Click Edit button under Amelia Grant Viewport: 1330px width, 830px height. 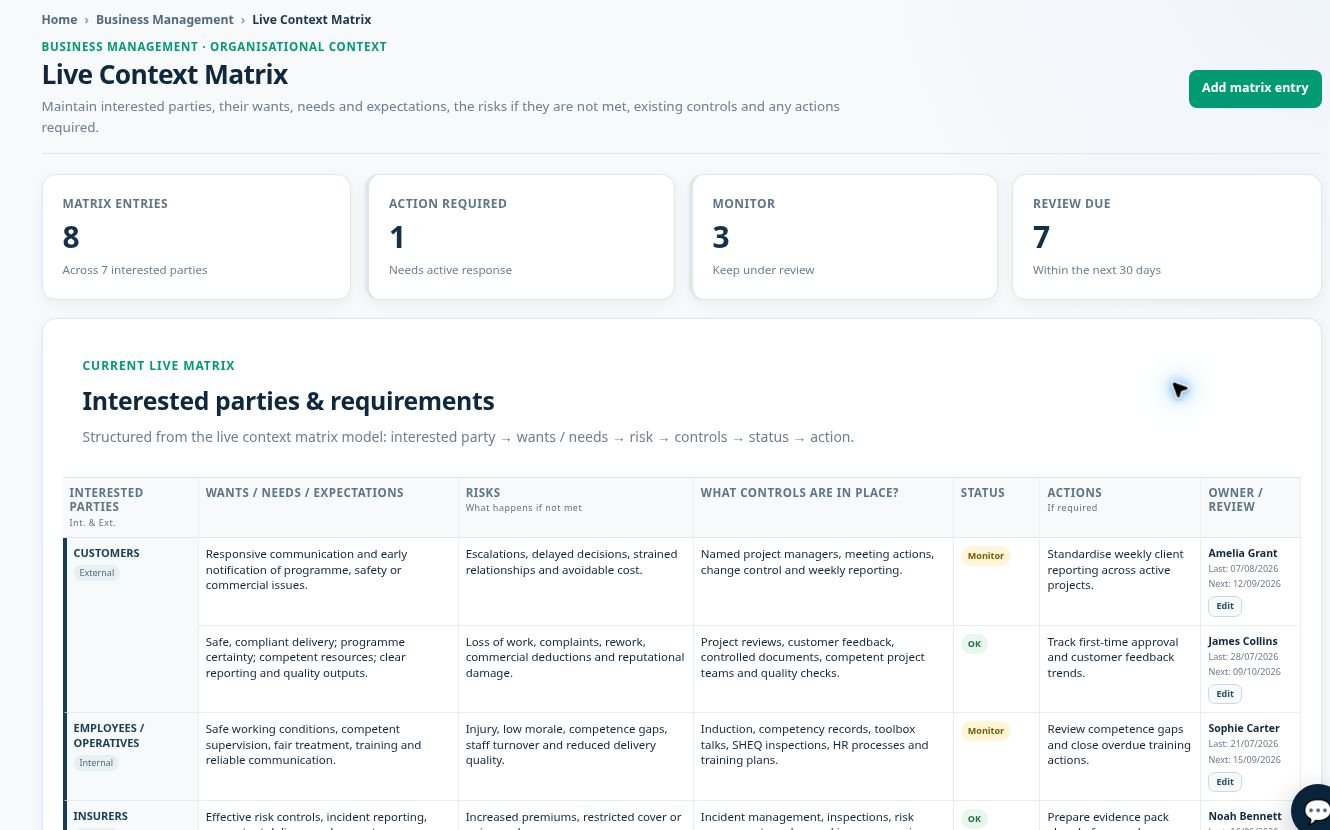1225,606
